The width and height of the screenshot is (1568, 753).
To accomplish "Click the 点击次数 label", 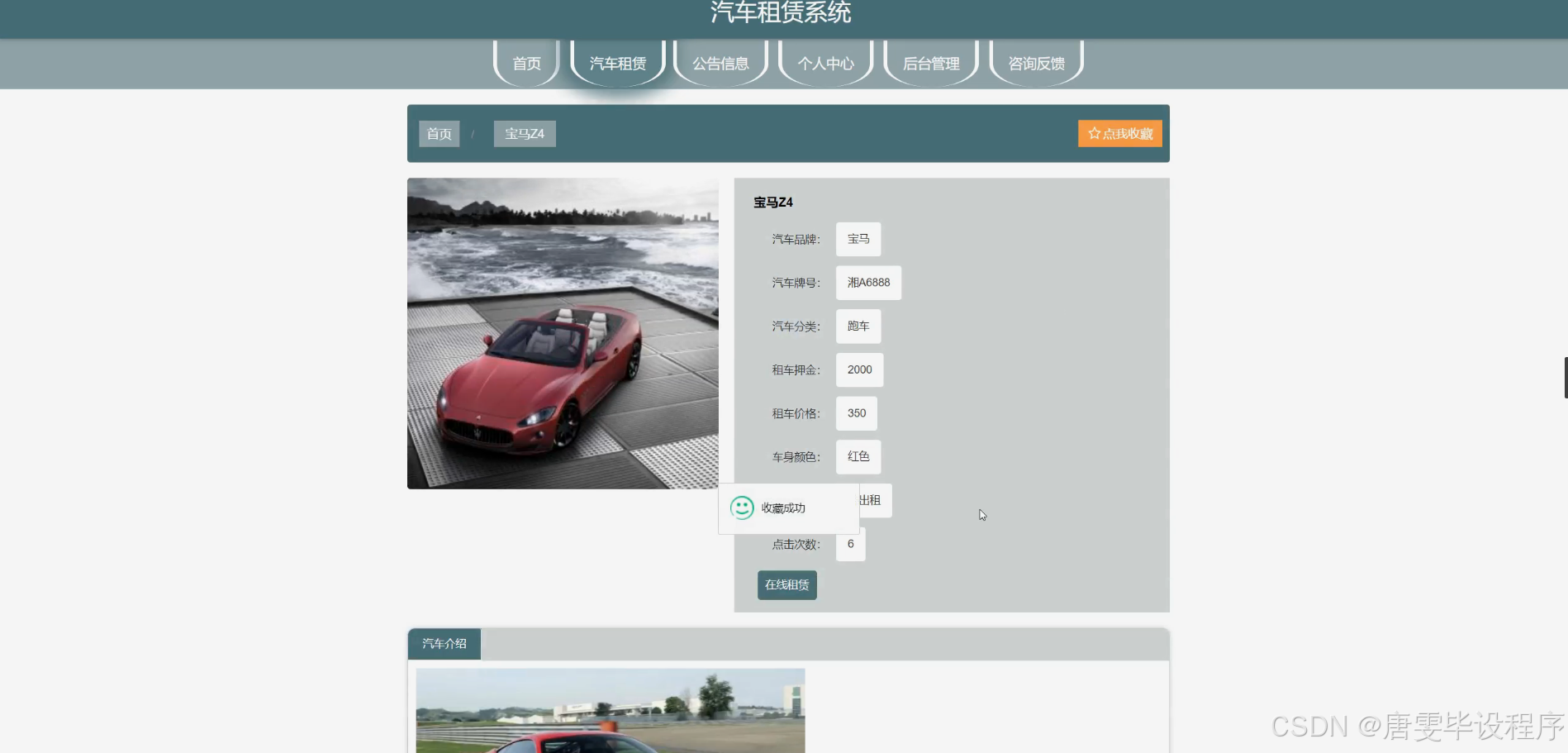I will [796, 545].
